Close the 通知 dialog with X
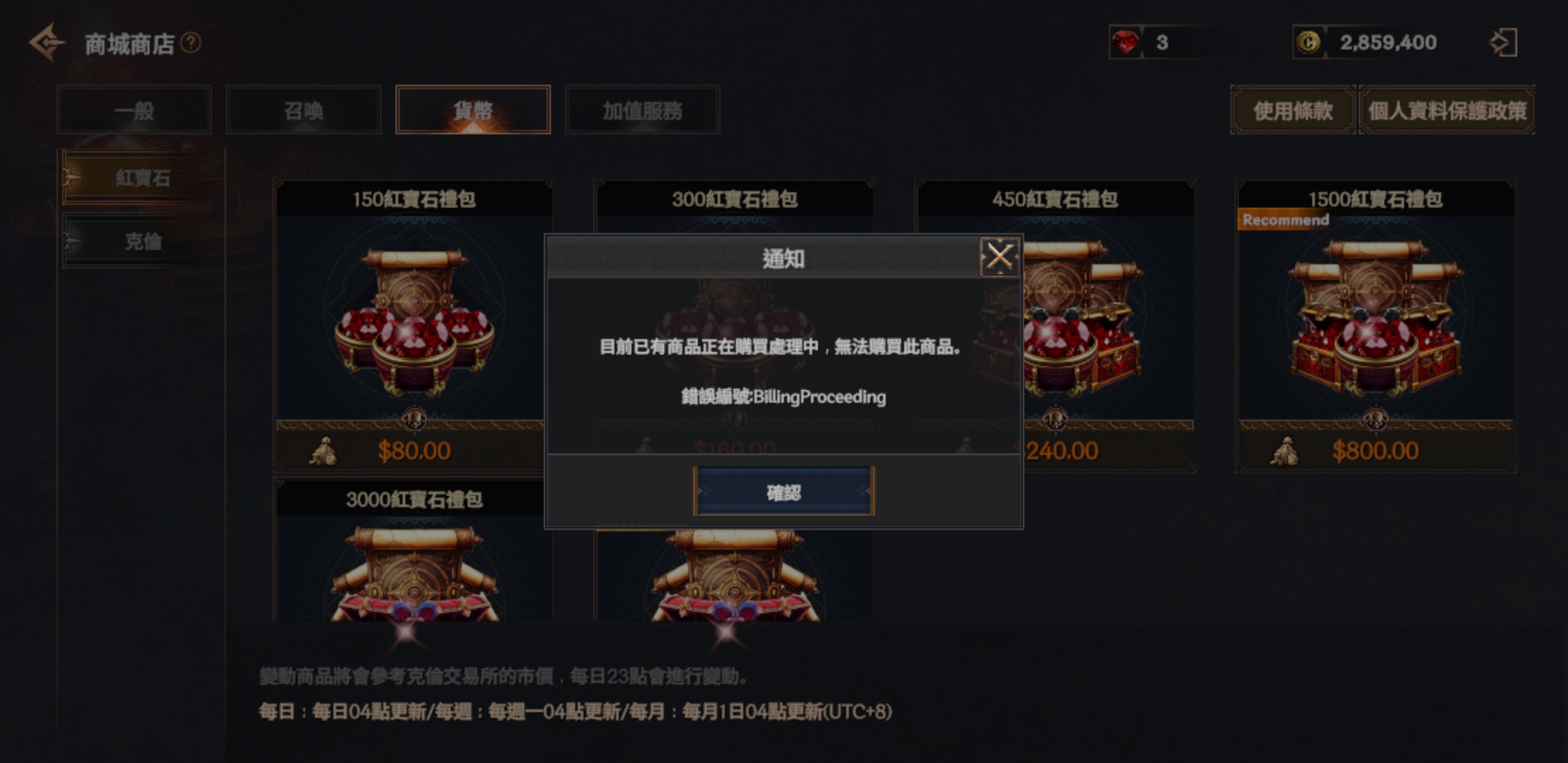Screen dimensions: 1568x763 pyautogui.click(x=999, y=256)
